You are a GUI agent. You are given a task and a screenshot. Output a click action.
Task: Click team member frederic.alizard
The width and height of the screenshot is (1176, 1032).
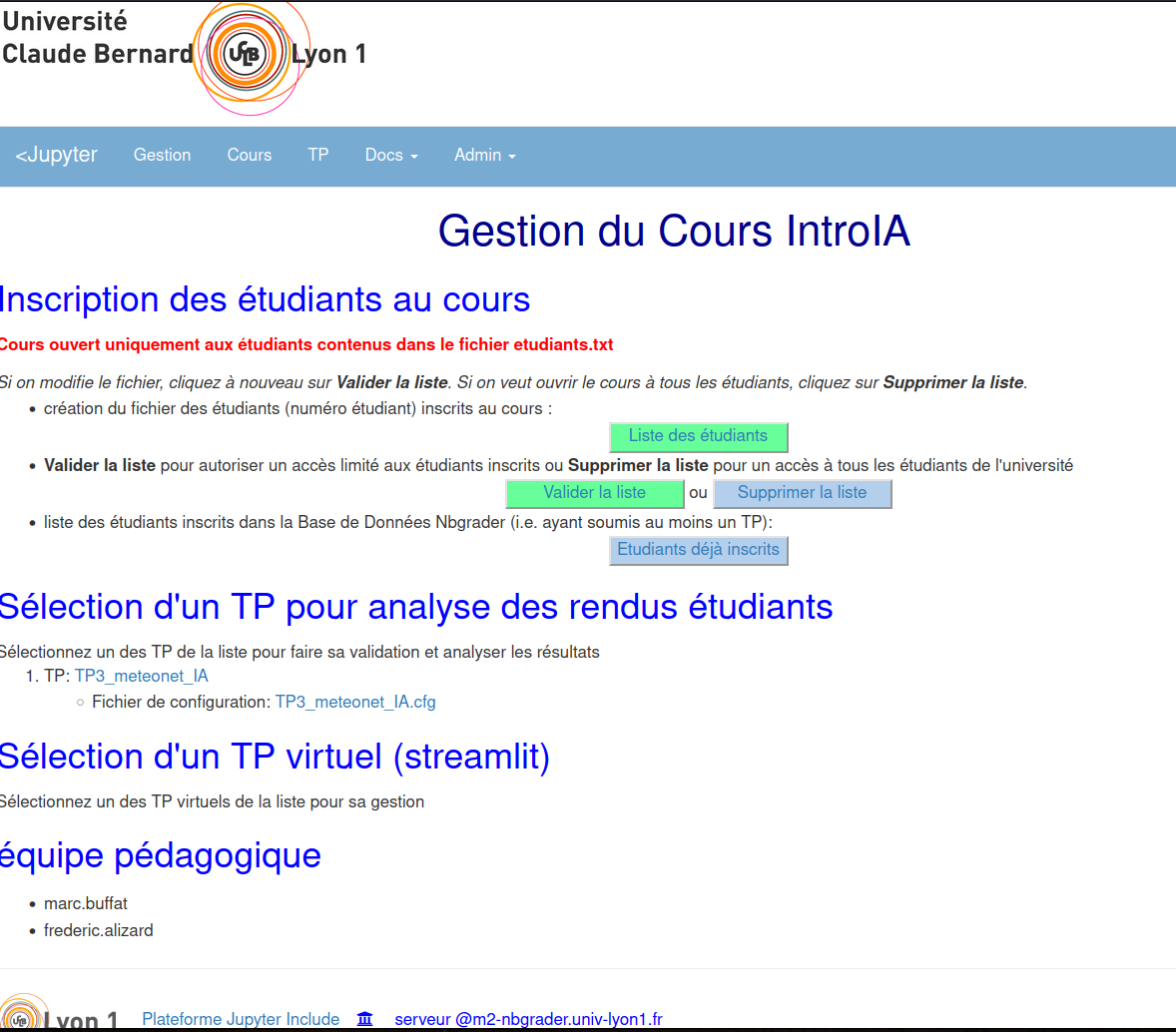(99, 930)
